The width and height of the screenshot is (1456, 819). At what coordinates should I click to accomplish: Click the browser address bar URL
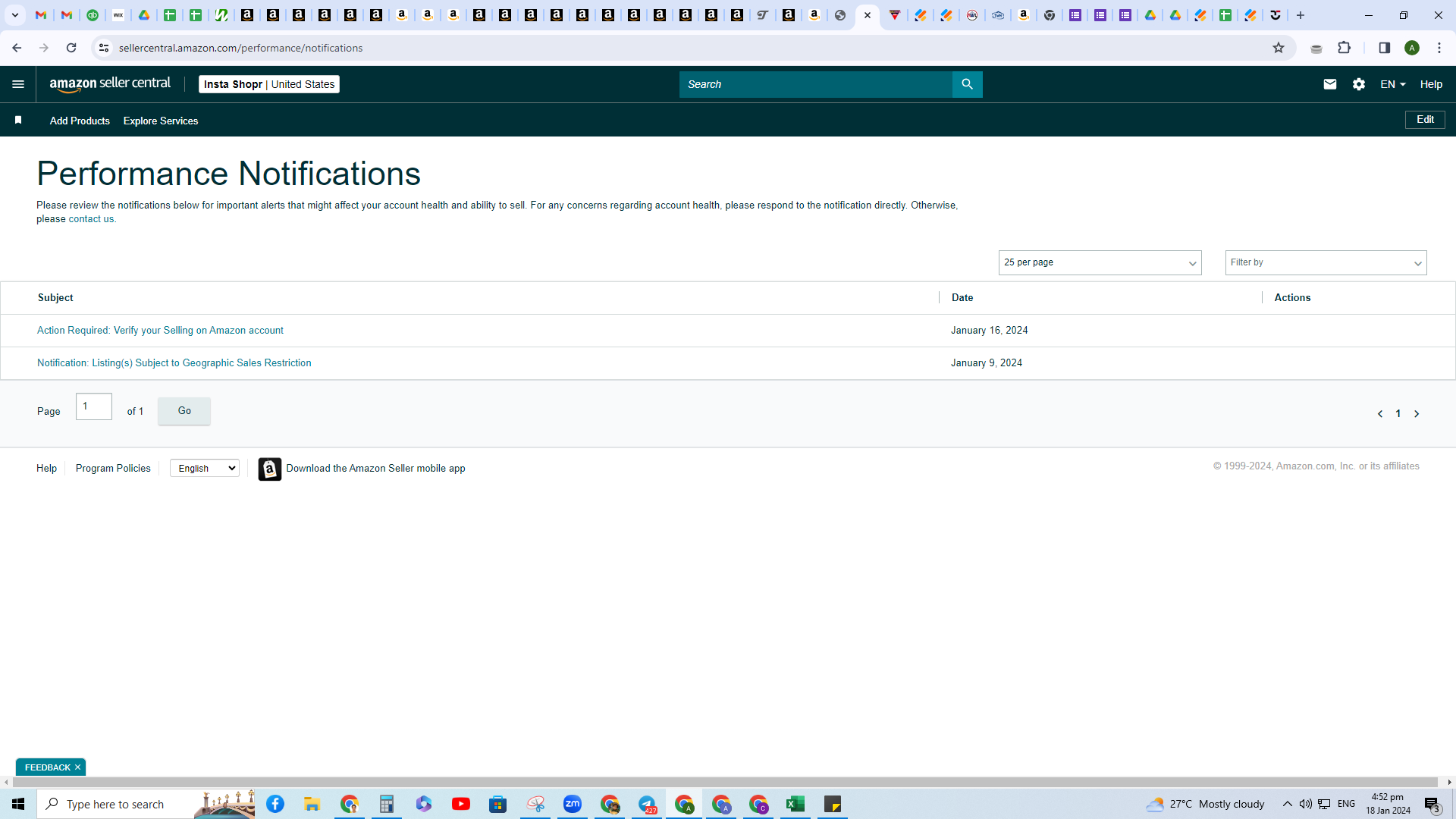pyautogui.click(x=240, y=48)
